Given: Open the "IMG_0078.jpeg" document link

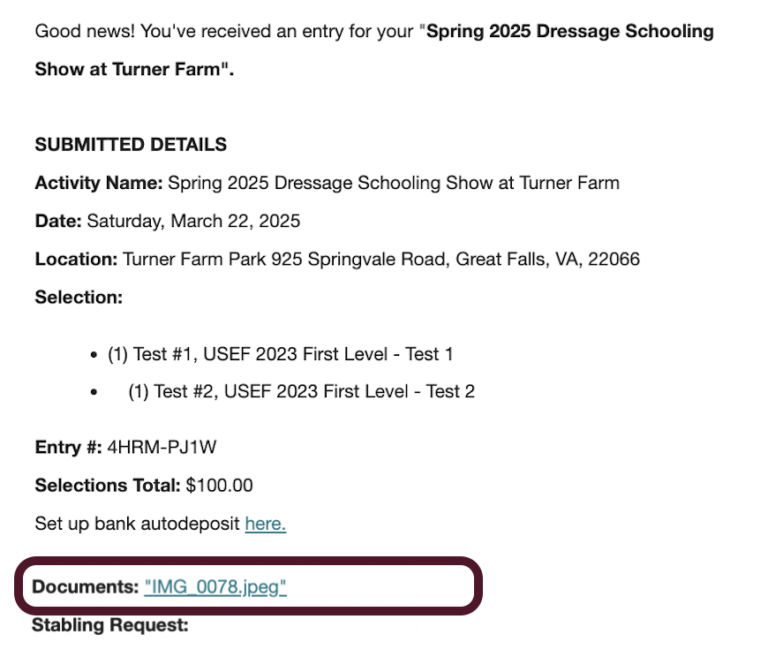Looking at the screenshot, I should click(x=215, y=587).
